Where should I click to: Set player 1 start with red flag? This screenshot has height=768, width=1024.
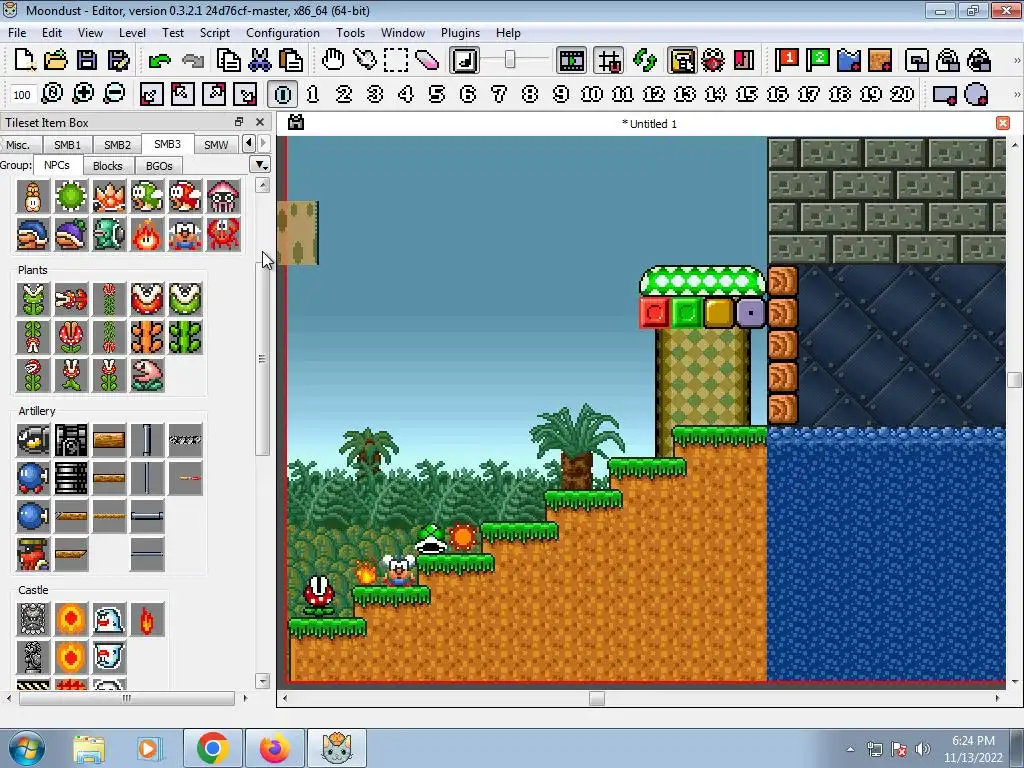[786, 61]
